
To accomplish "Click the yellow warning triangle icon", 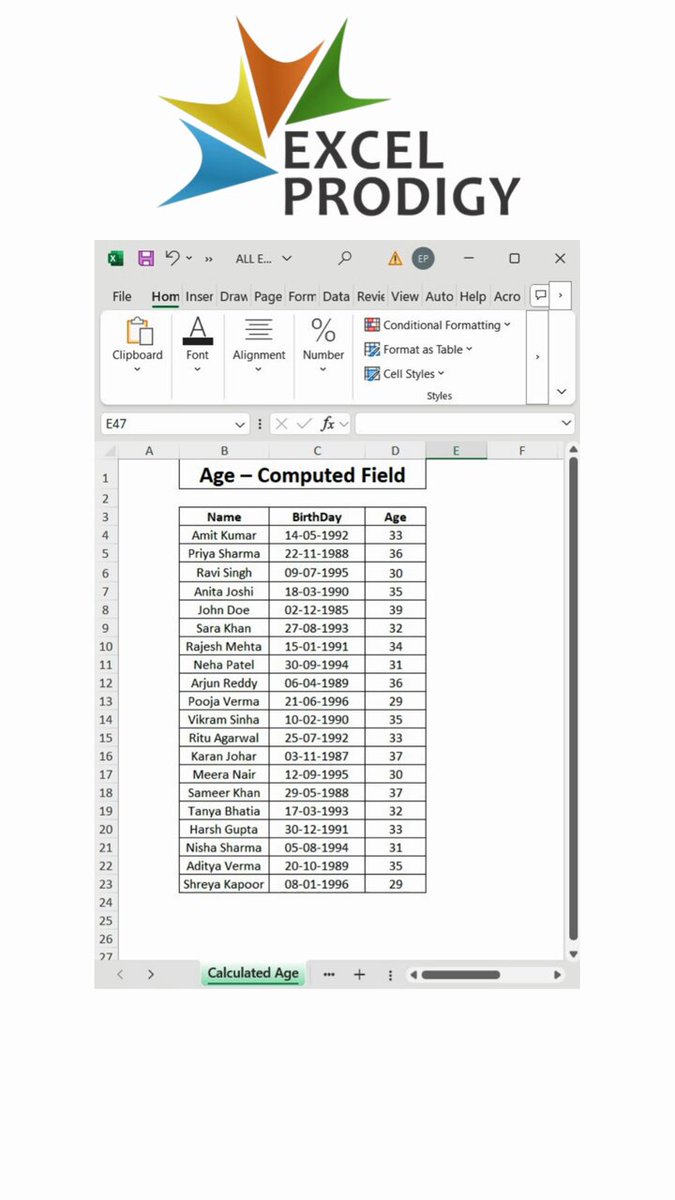I will pyautogui.click(x=395, y=259).
